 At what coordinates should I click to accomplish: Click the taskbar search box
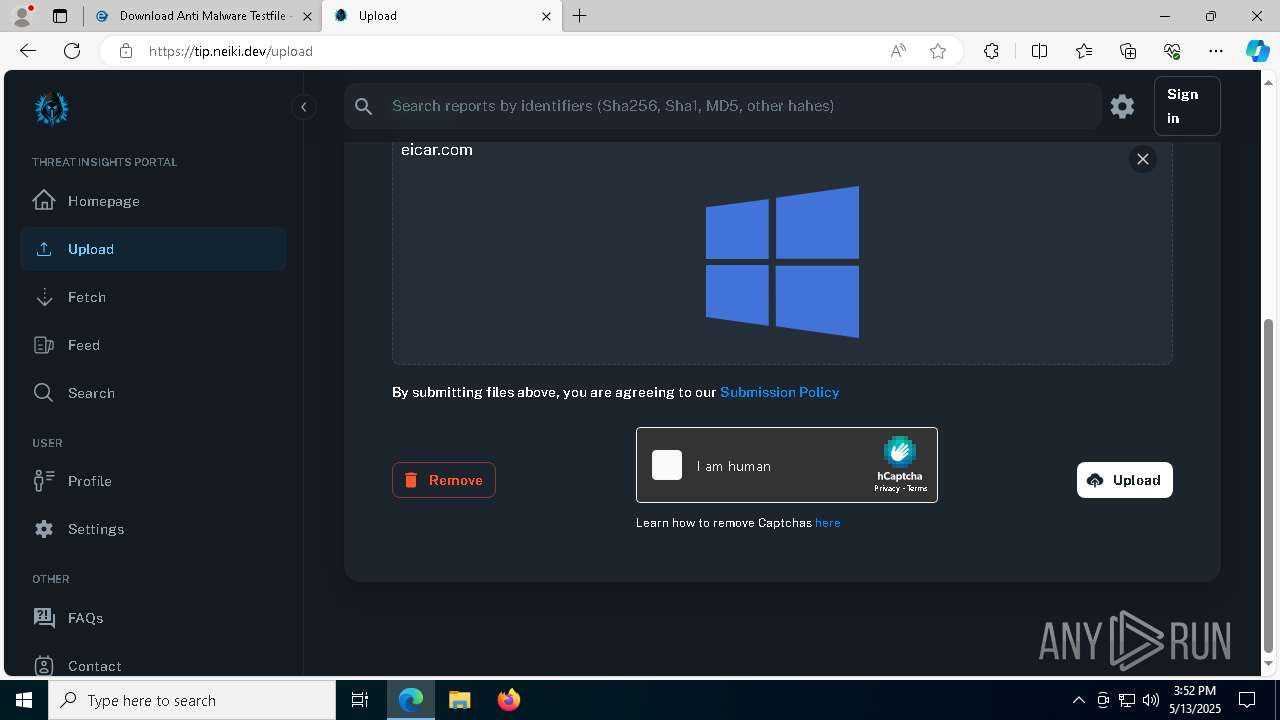(x=192, y=700)
